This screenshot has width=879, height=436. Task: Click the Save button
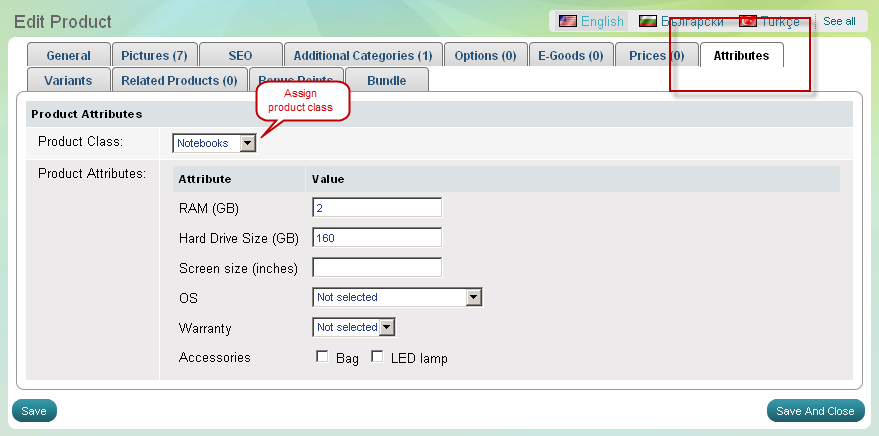(x=34, y=411)
